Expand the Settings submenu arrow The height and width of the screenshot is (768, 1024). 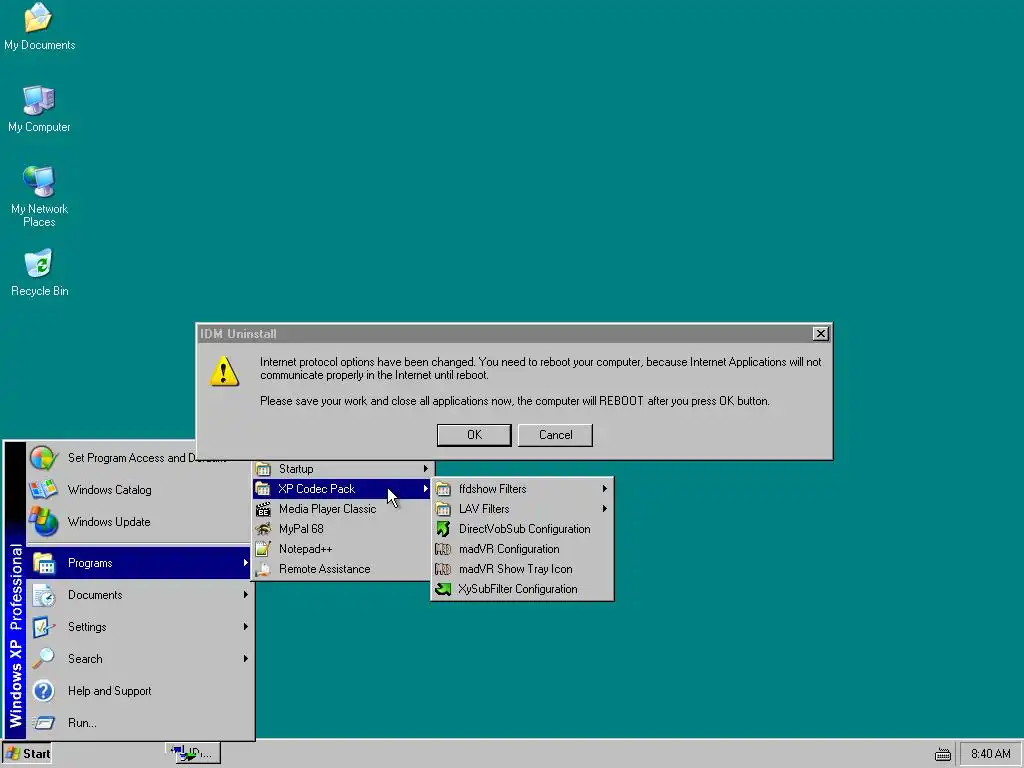[246, 627]
